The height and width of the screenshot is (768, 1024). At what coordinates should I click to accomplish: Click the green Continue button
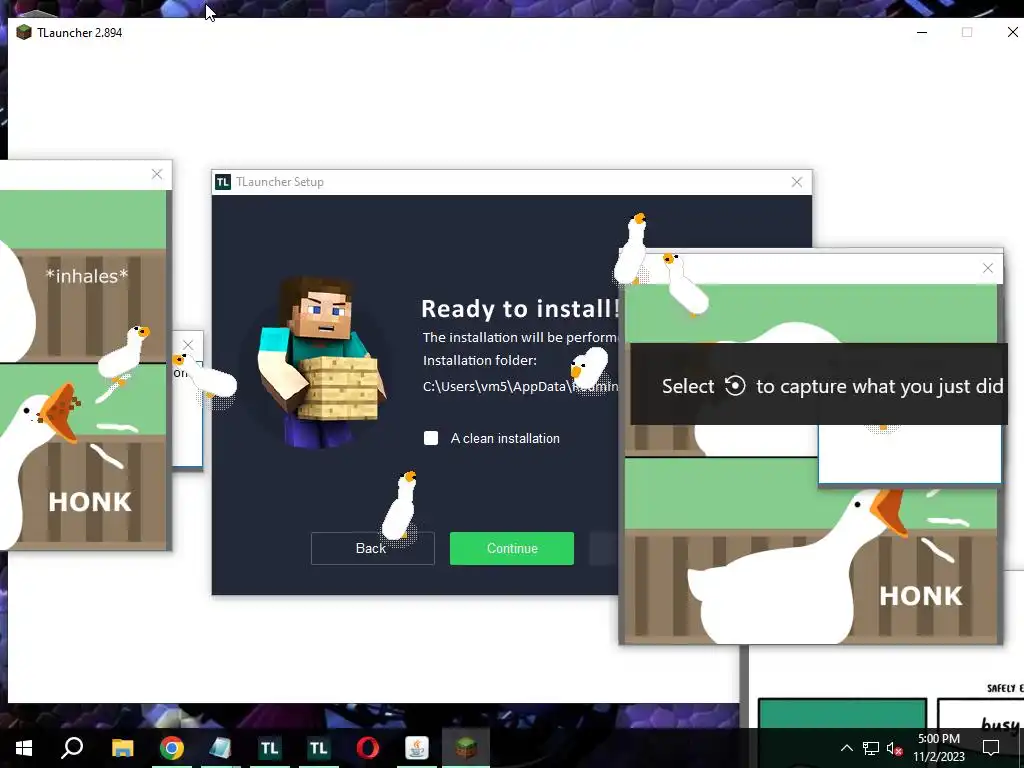(511, 548)
